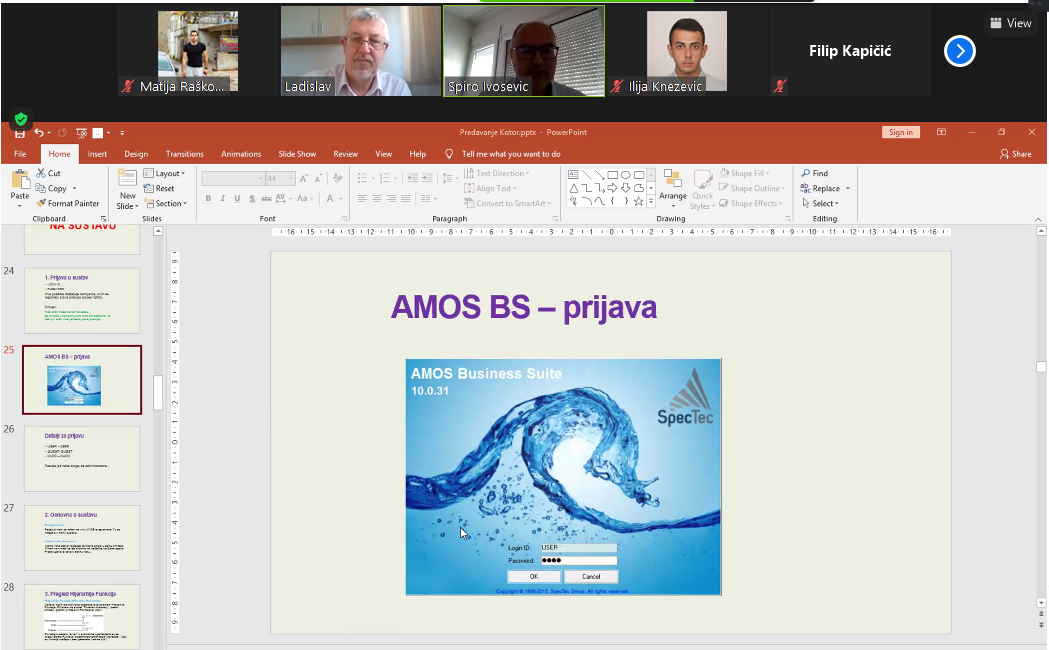
Task: Click the Increase Font Size icon
Action: 304,179
